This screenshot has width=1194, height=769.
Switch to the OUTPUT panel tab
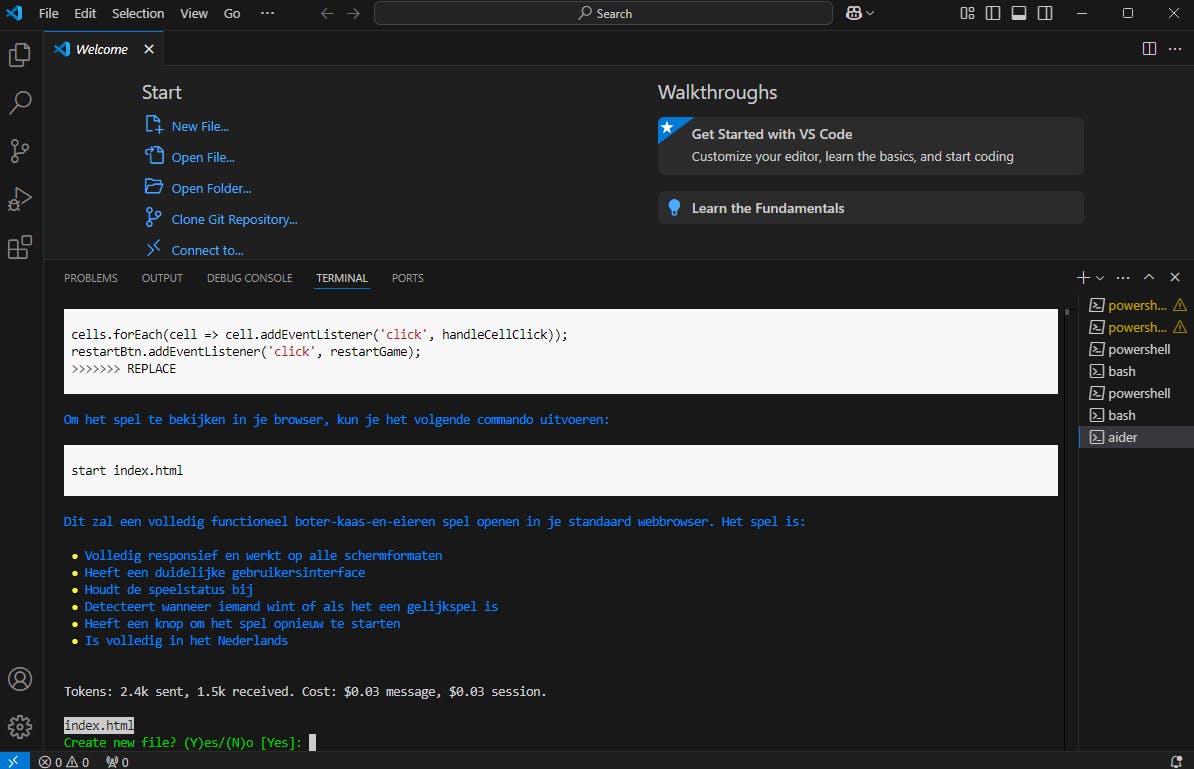point(162,278)
